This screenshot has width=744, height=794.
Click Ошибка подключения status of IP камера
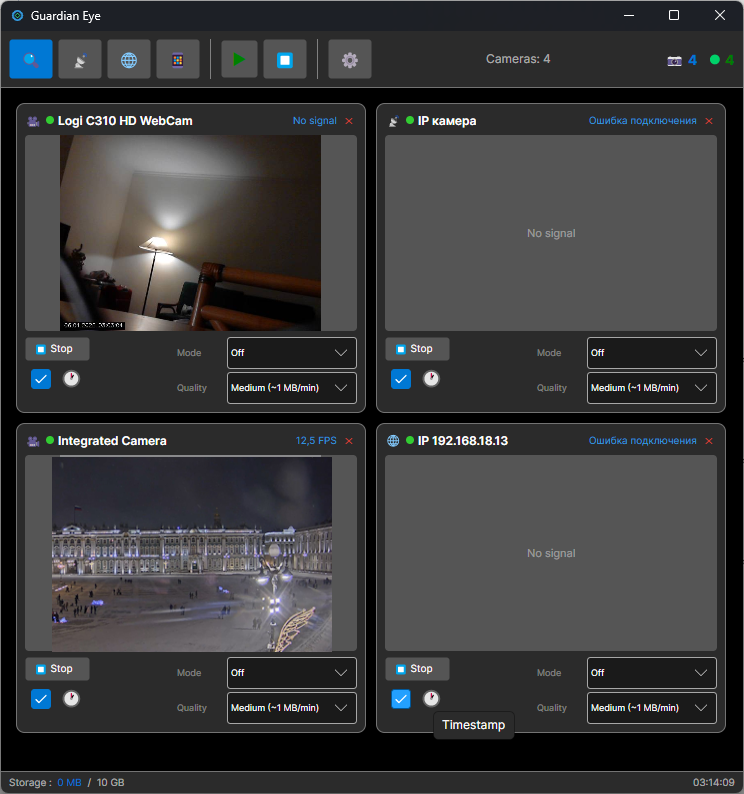pos(642,121)
